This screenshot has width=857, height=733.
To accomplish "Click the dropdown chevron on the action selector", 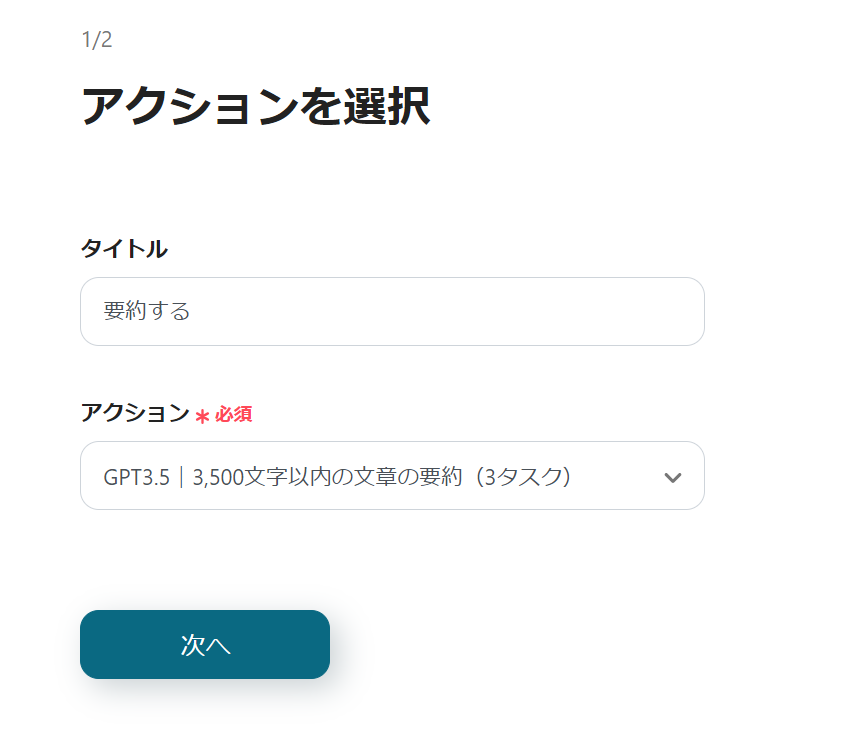I will (x=675, y=476).
